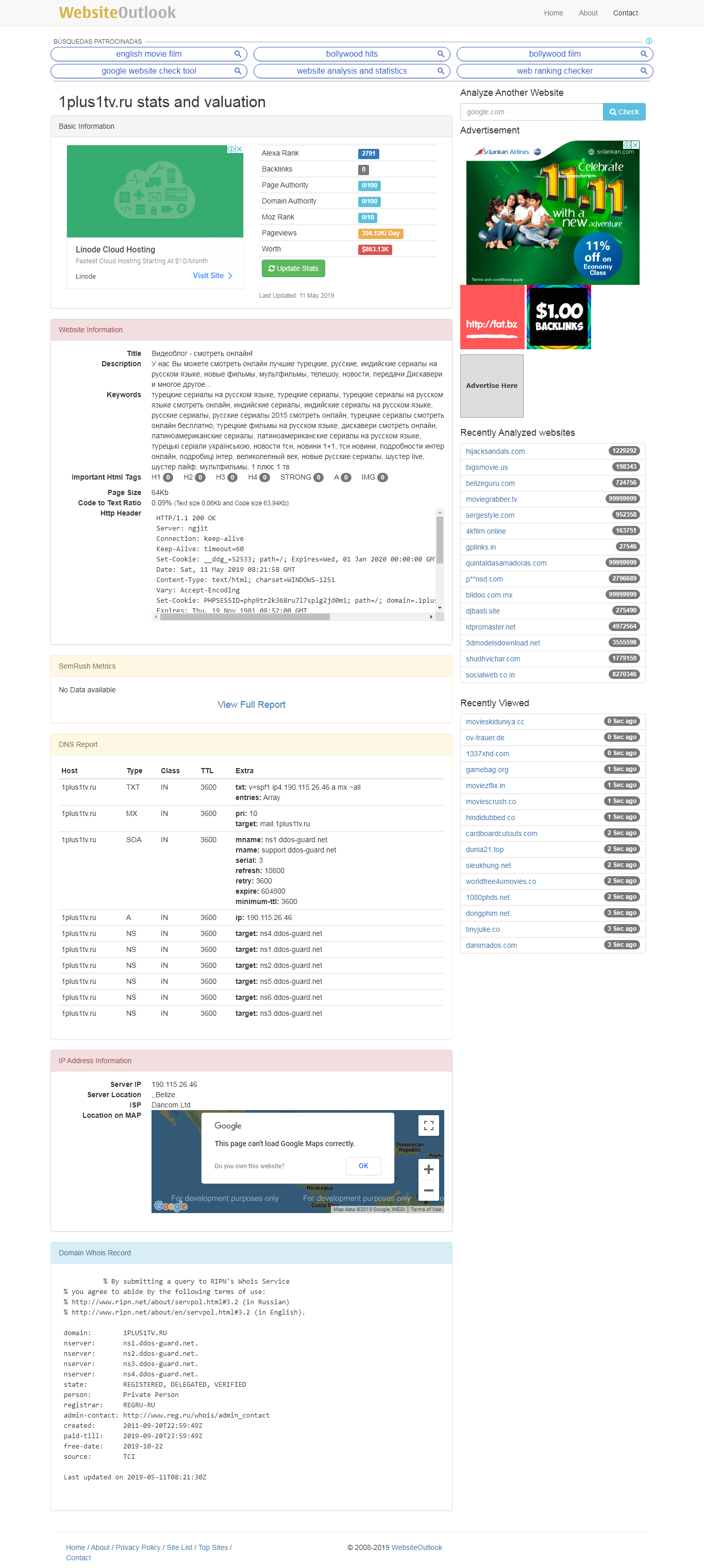Click the horizontal scrollbar of Http Header box
This screenshot has height=1568, width=704.
point(245,617)
